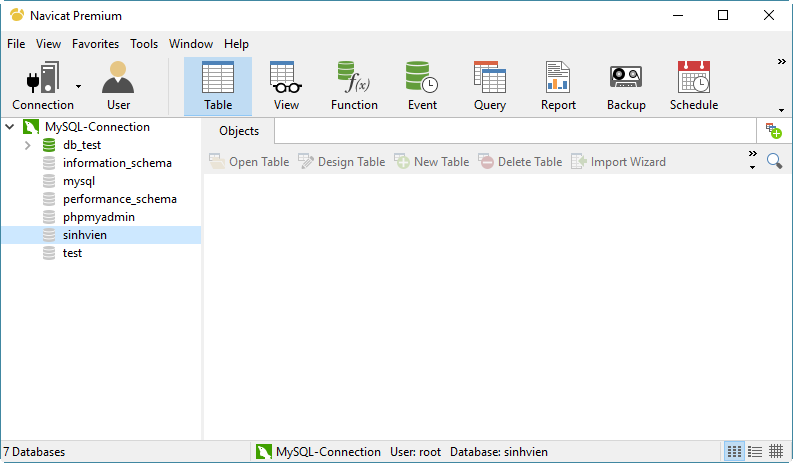Viewport: 793px width, 463px height.
Task: Show more object toolbar items chevron
Action: coord(753,154)
